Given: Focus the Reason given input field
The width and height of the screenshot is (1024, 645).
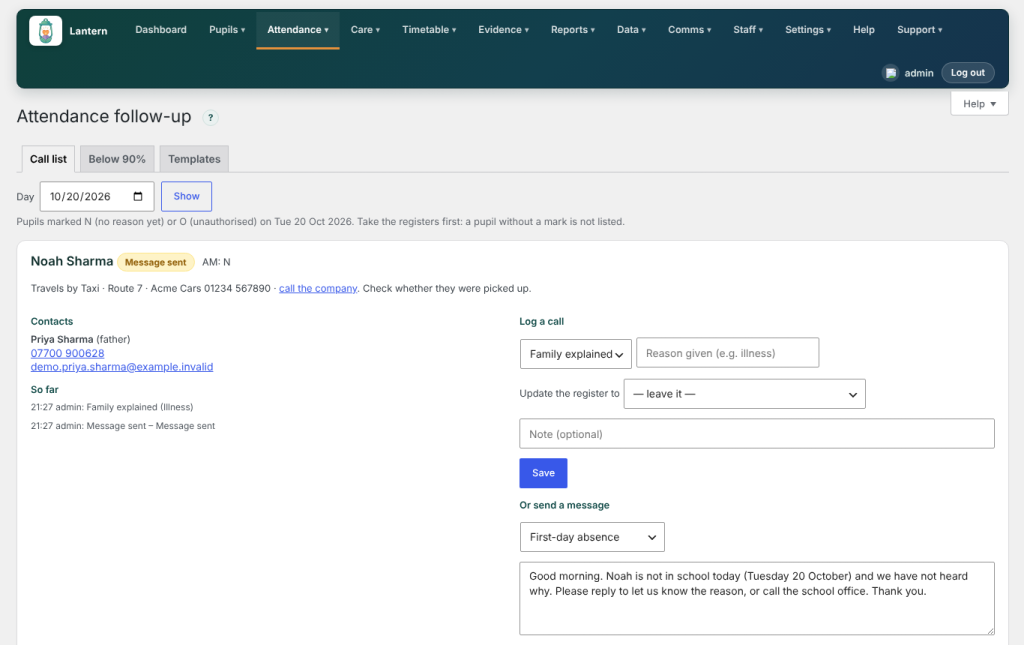Looking at the screenshot, I should pyautogui.click(x=728, y=353).
